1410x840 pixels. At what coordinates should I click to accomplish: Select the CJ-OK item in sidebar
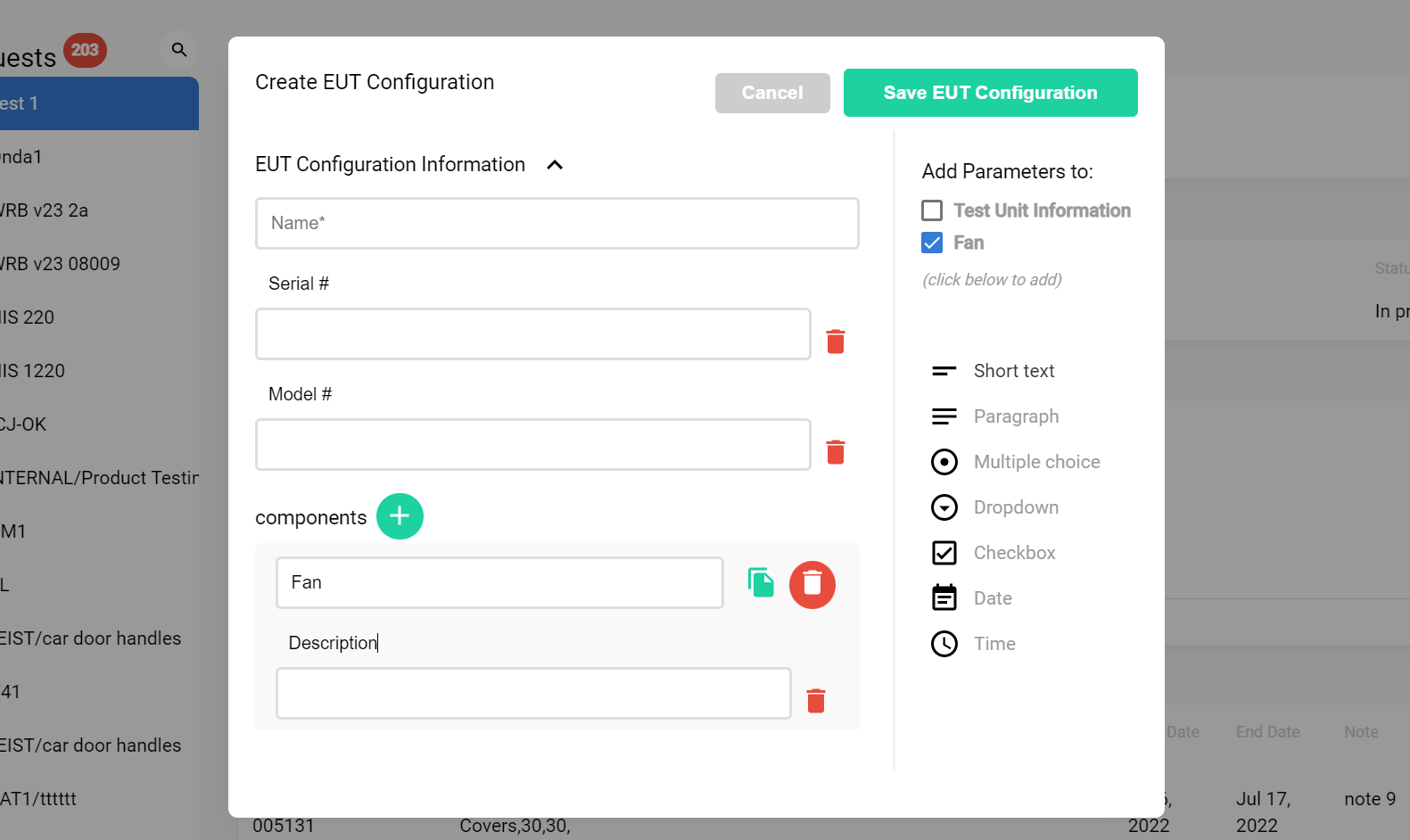pyautogui.click(x=25, y=424)
